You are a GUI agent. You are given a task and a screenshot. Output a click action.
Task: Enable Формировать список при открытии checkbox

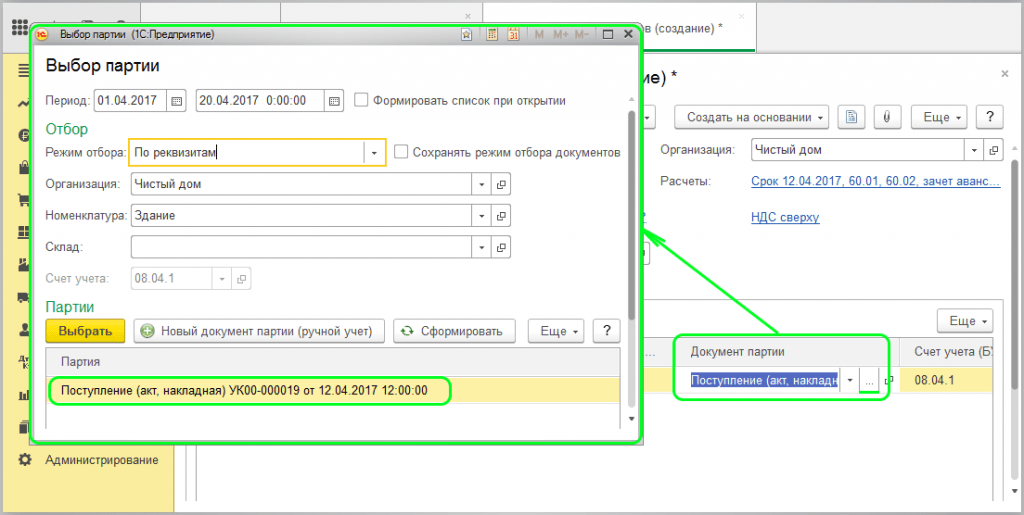tap(362, 100)
